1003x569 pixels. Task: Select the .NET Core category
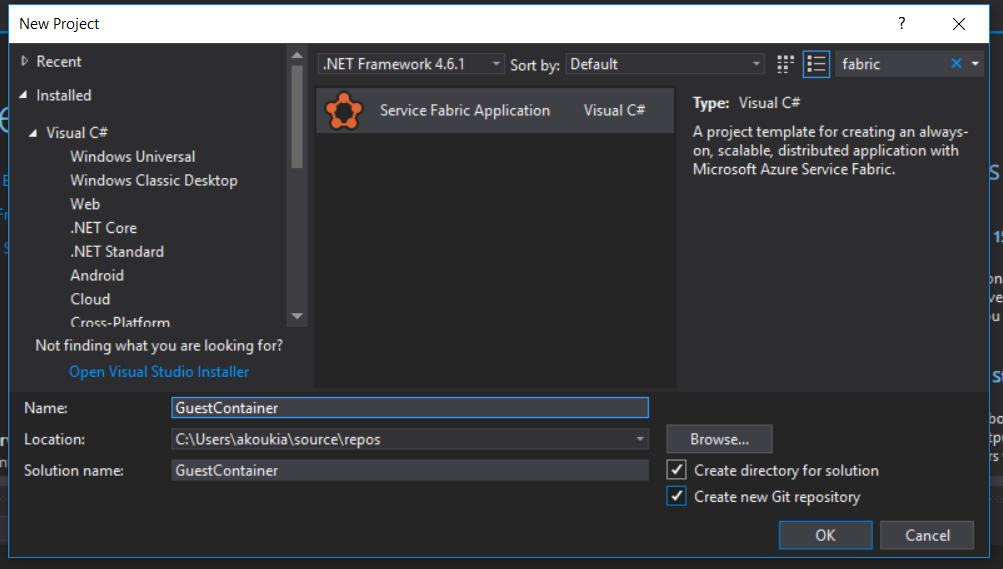click(x=104, y=228)
